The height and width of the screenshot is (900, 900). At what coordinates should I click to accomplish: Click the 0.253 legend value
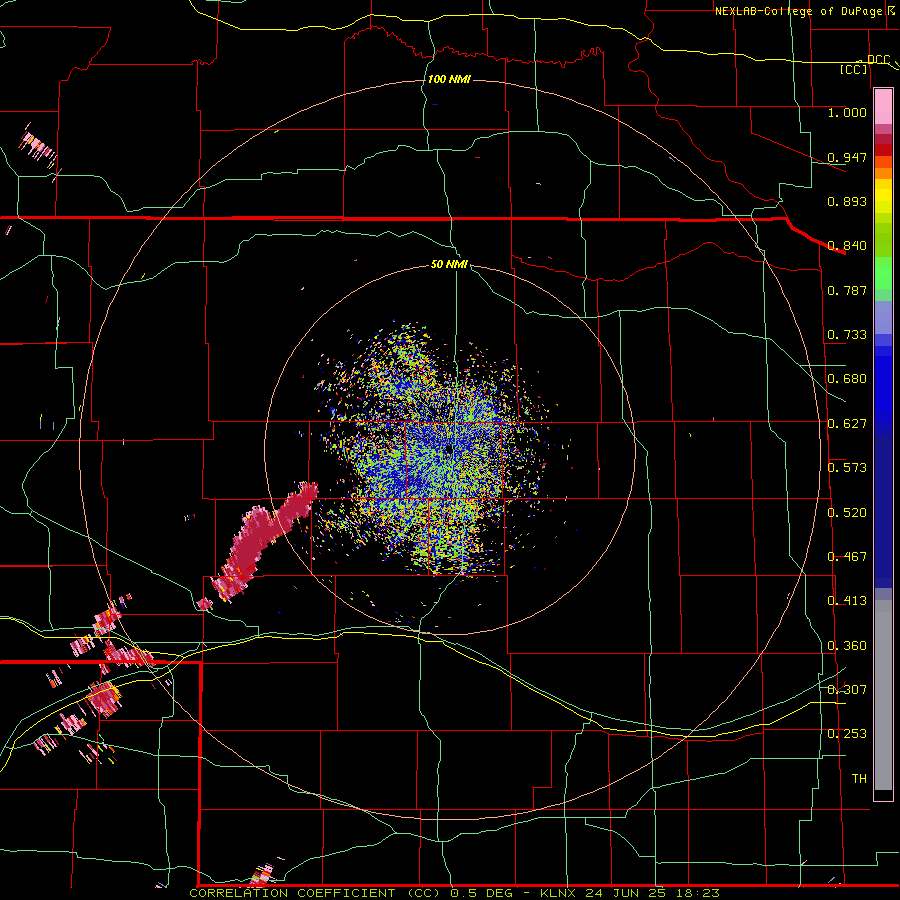(847, 734)
